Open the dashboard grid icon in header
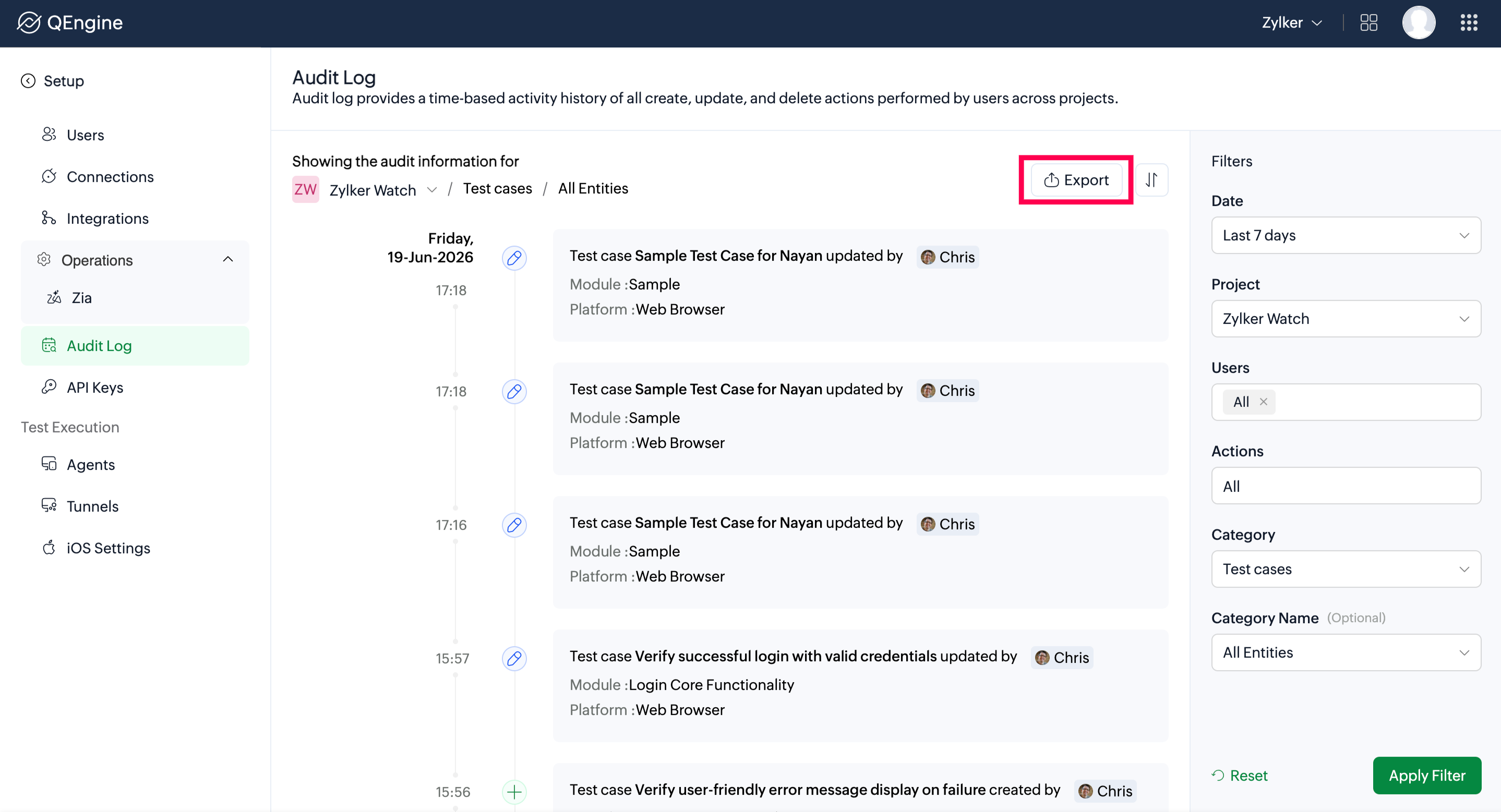Screen dimensions: 1501x812 point(1368,23)
